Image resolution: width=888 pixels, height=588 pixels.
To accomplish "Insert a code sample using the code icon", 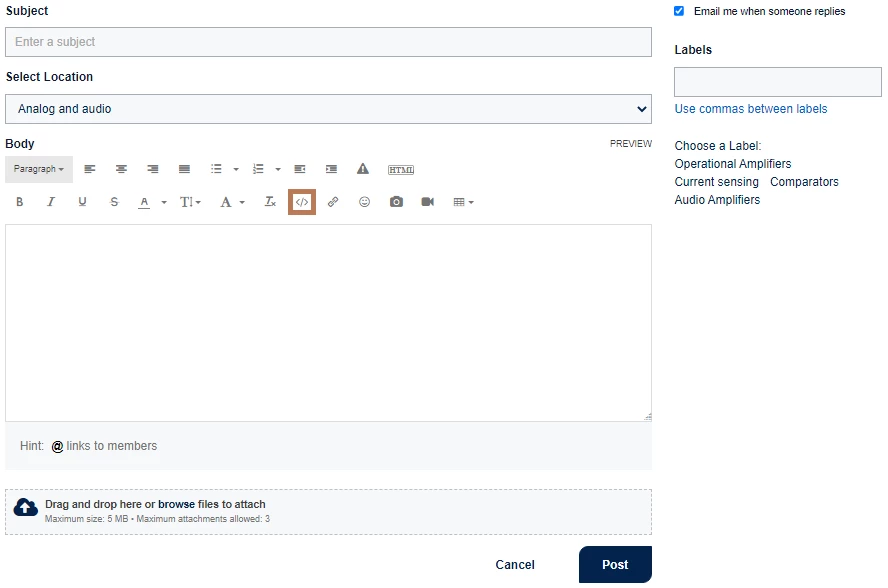I will [x=302, y=202].
